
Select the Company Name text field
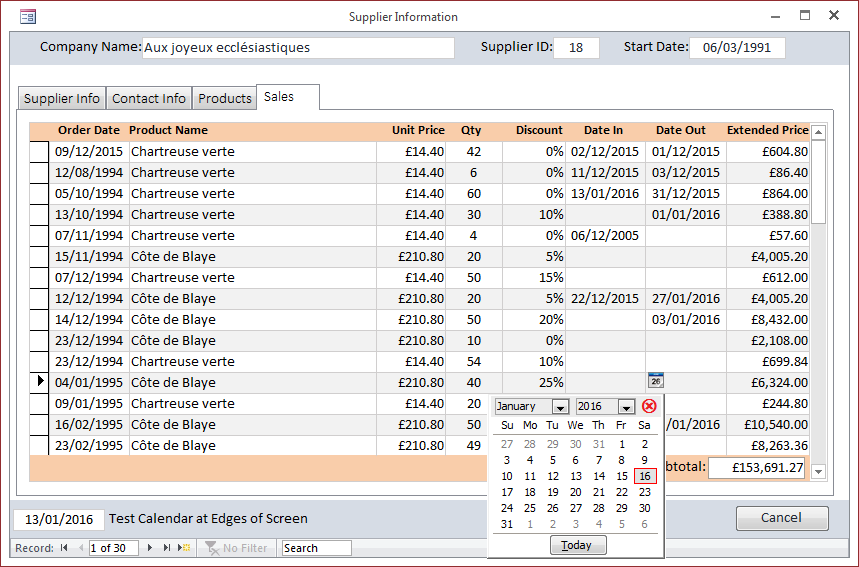pos(298,47)
